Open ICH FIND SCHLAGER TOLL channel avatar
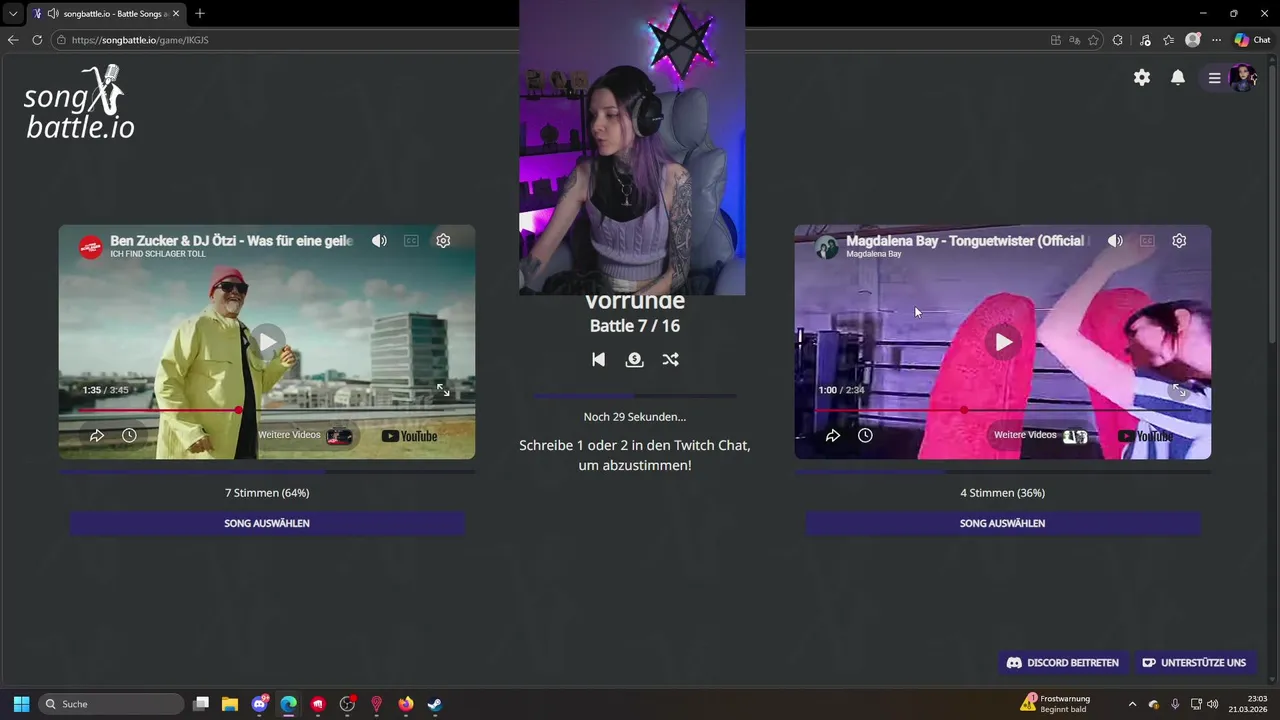 pyautogui.click(x=91, y=246)
